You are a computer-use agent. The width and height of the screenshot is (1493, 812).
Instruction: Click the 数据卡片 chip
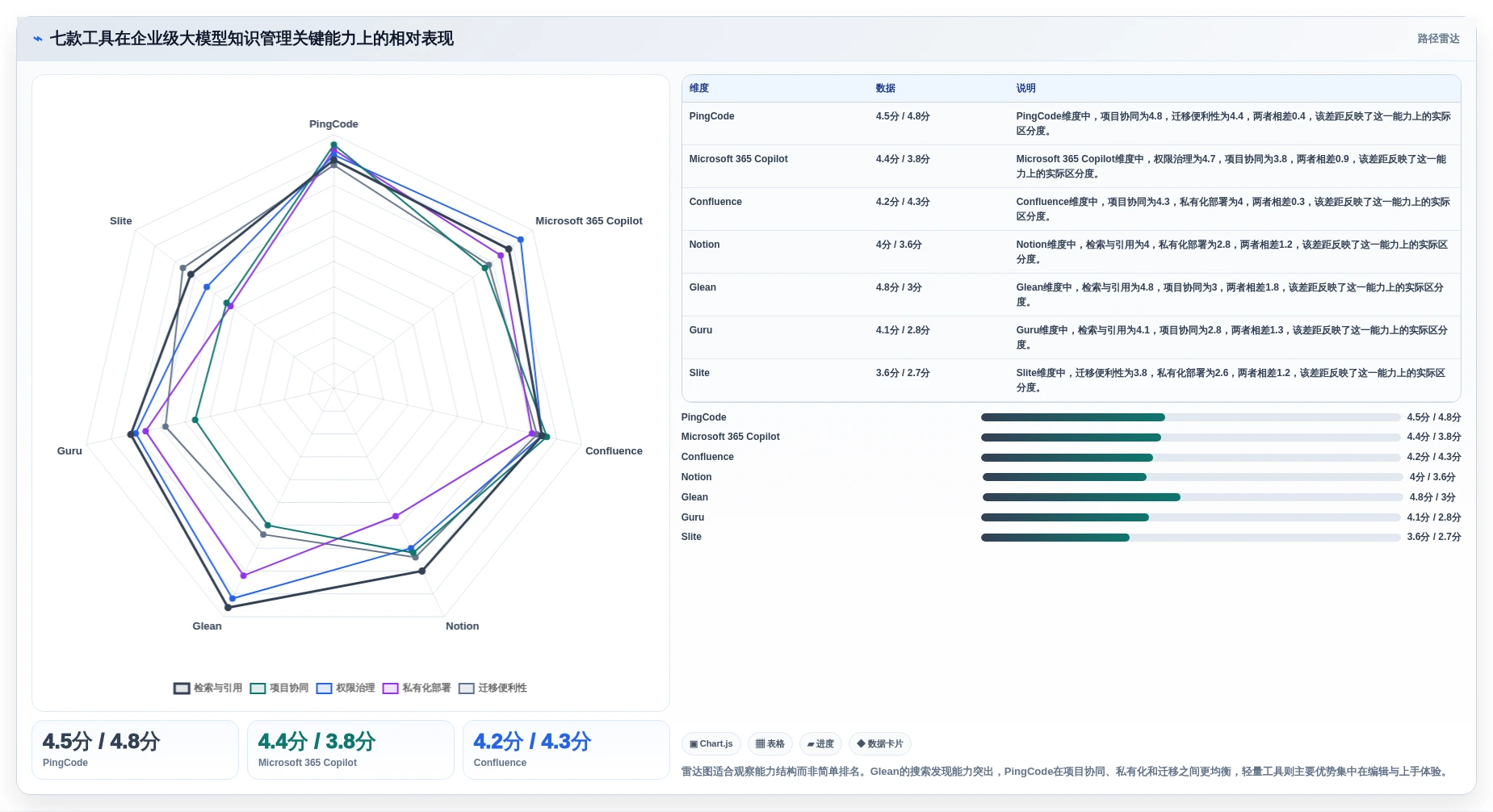click(880, 743)
